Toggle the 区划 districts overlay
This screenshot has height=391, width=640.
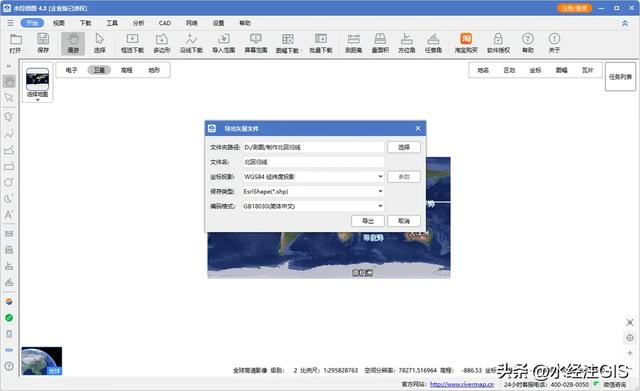(x=509, y=70)
